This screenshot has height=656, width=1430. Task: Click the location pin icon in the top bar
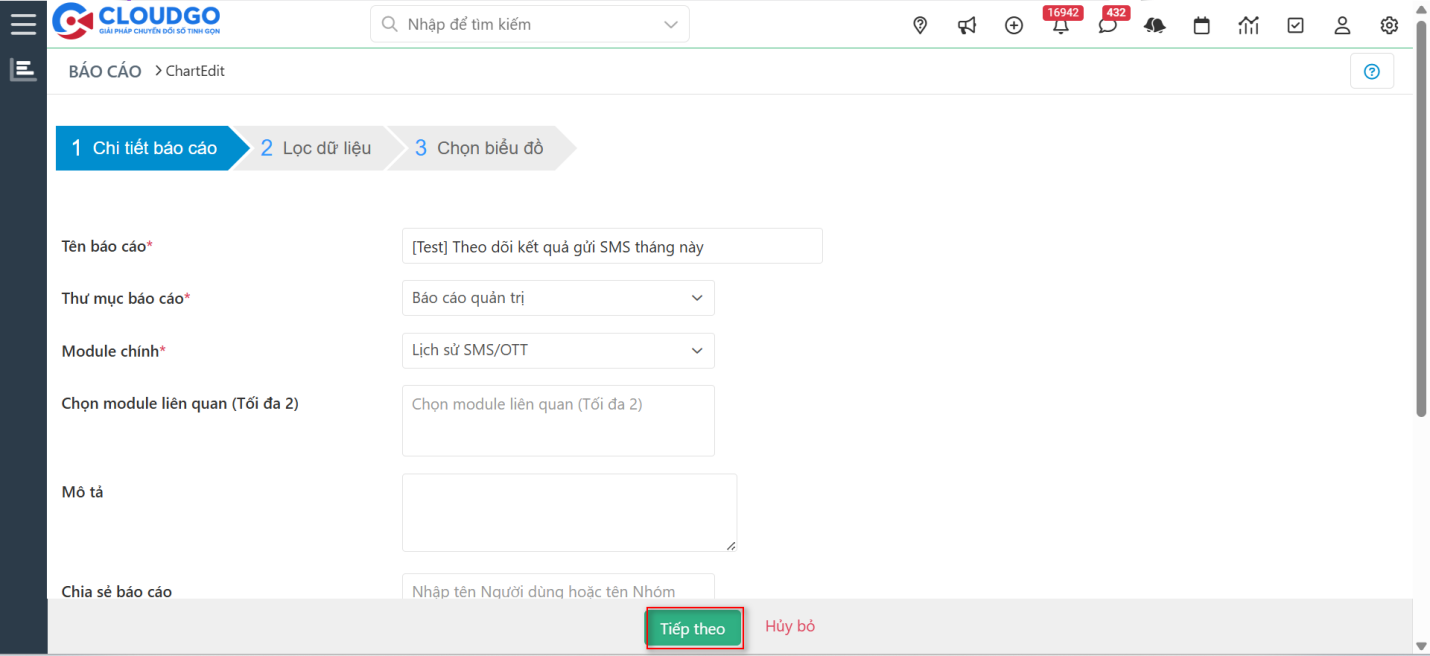tap(919, 25)
